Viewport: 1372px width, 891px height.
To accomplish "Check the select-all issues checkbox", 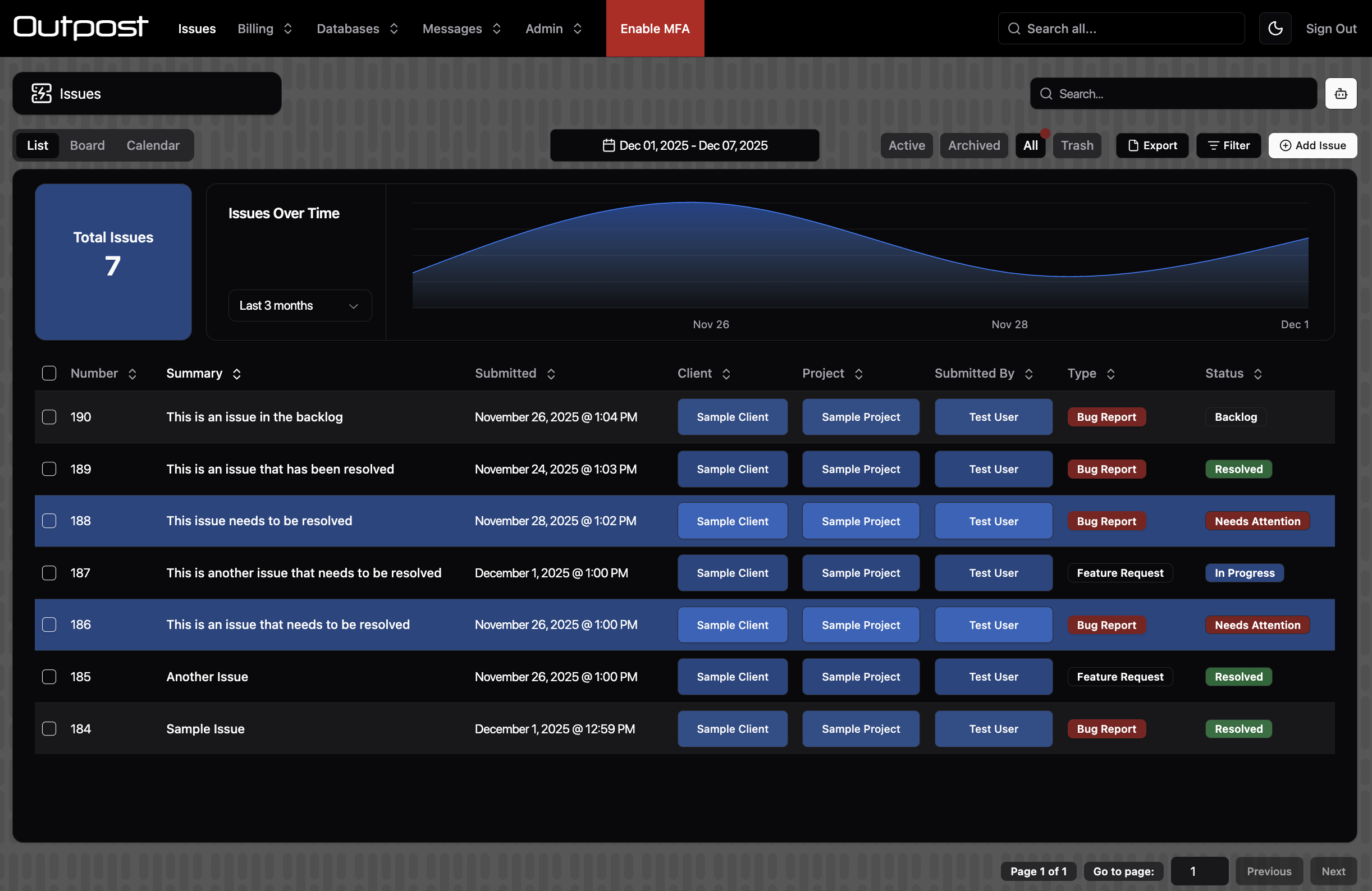I will (x=49, y=373).
